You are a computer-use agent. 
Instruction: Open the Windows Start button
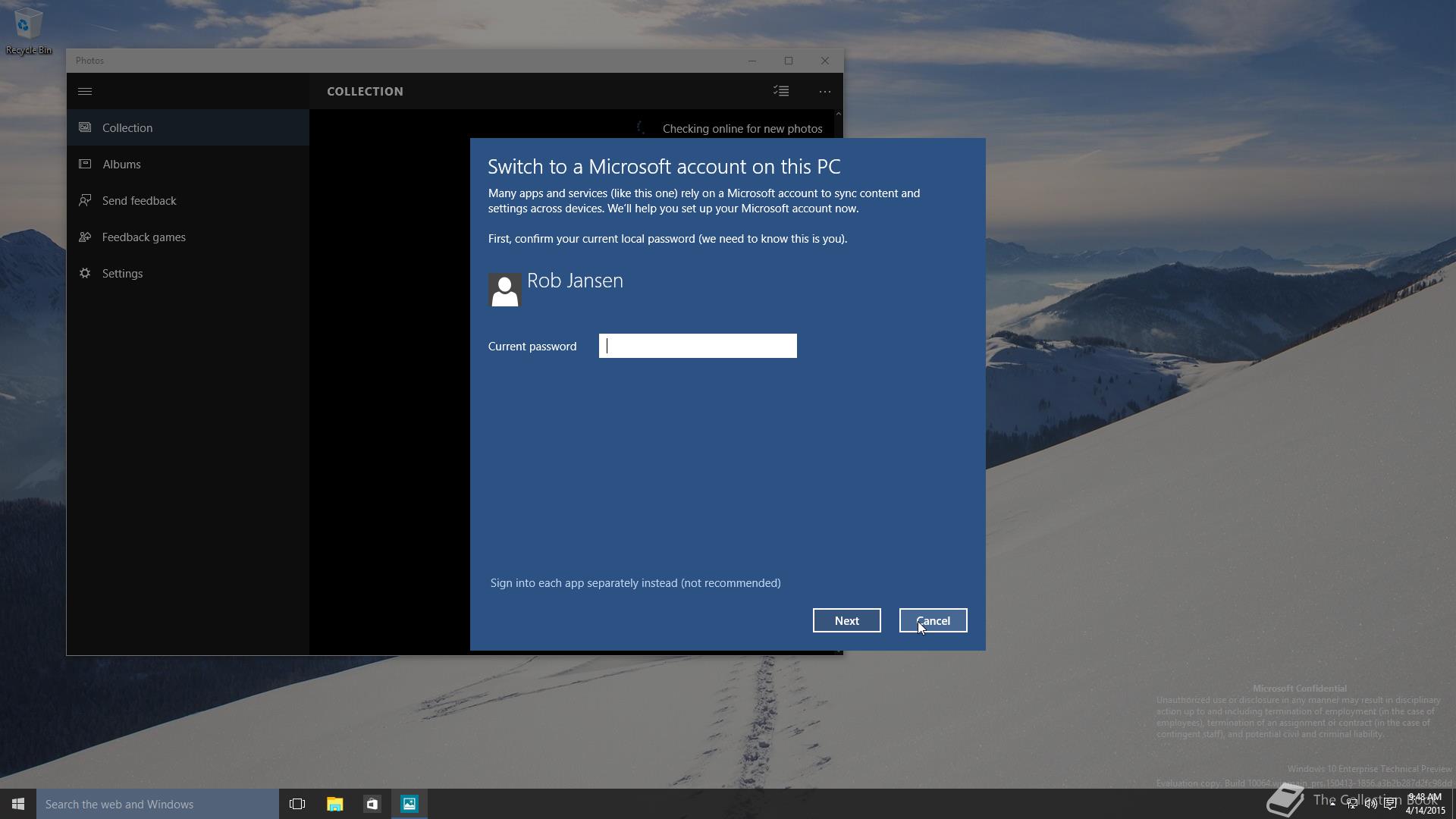18,804
